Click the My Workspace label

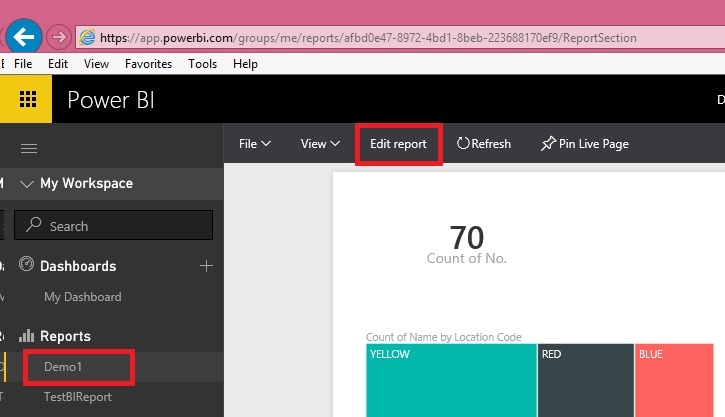(x=86, y=183)
